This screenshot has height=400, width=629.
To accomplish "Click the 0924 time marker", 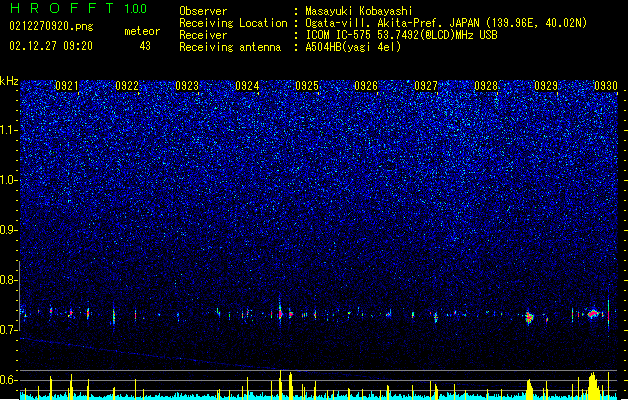I will [x=247, y=86].
